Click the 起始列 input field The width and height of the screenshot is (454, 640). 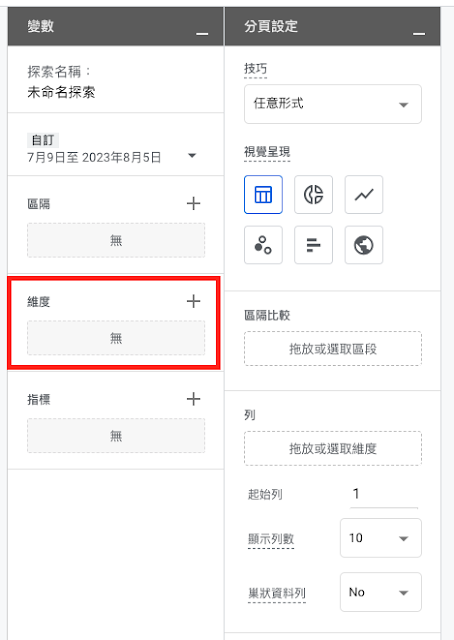coord(384,494)
